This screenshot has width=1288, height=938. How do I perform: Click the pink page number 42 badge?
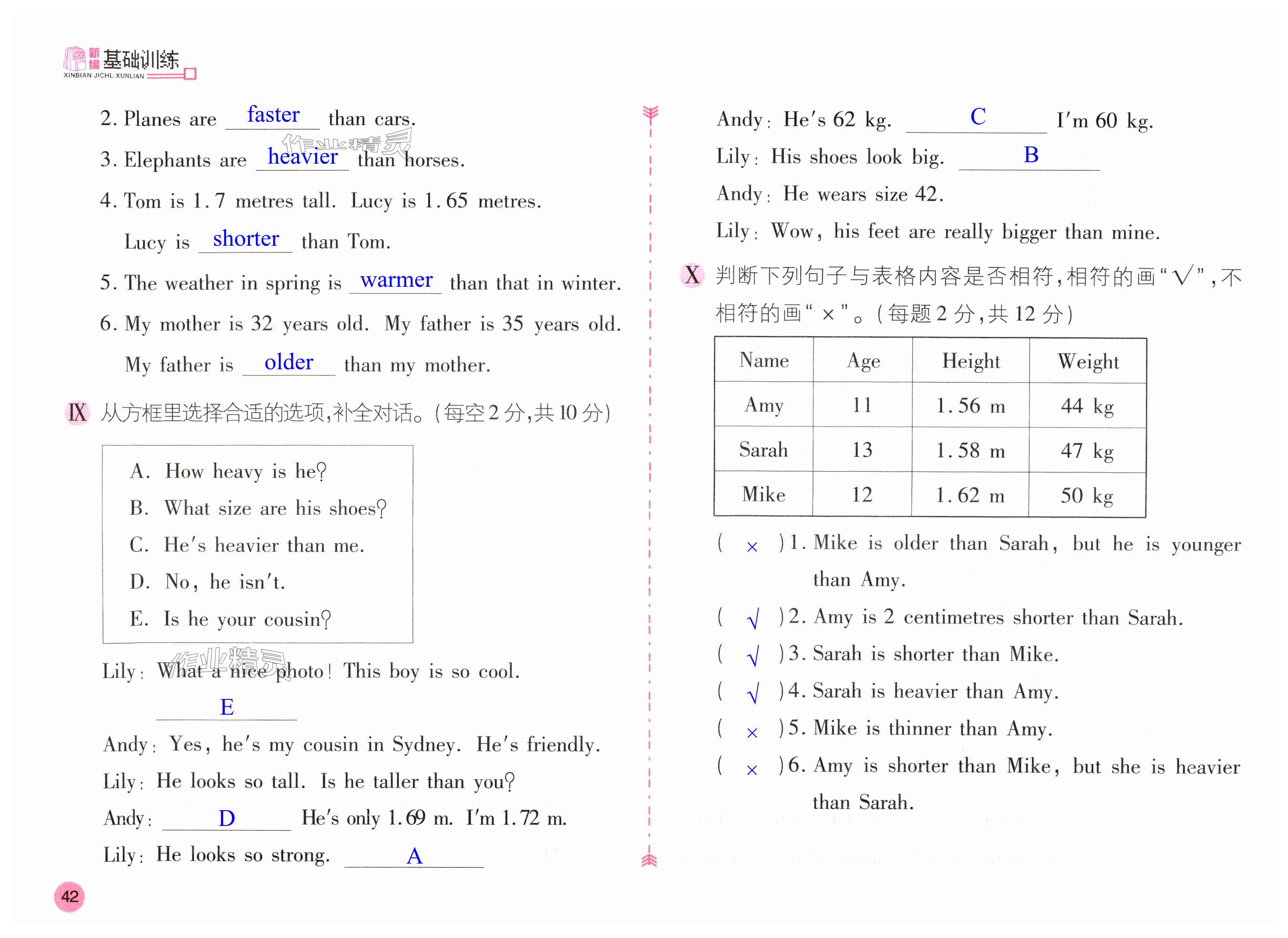(x=69, y=896)
